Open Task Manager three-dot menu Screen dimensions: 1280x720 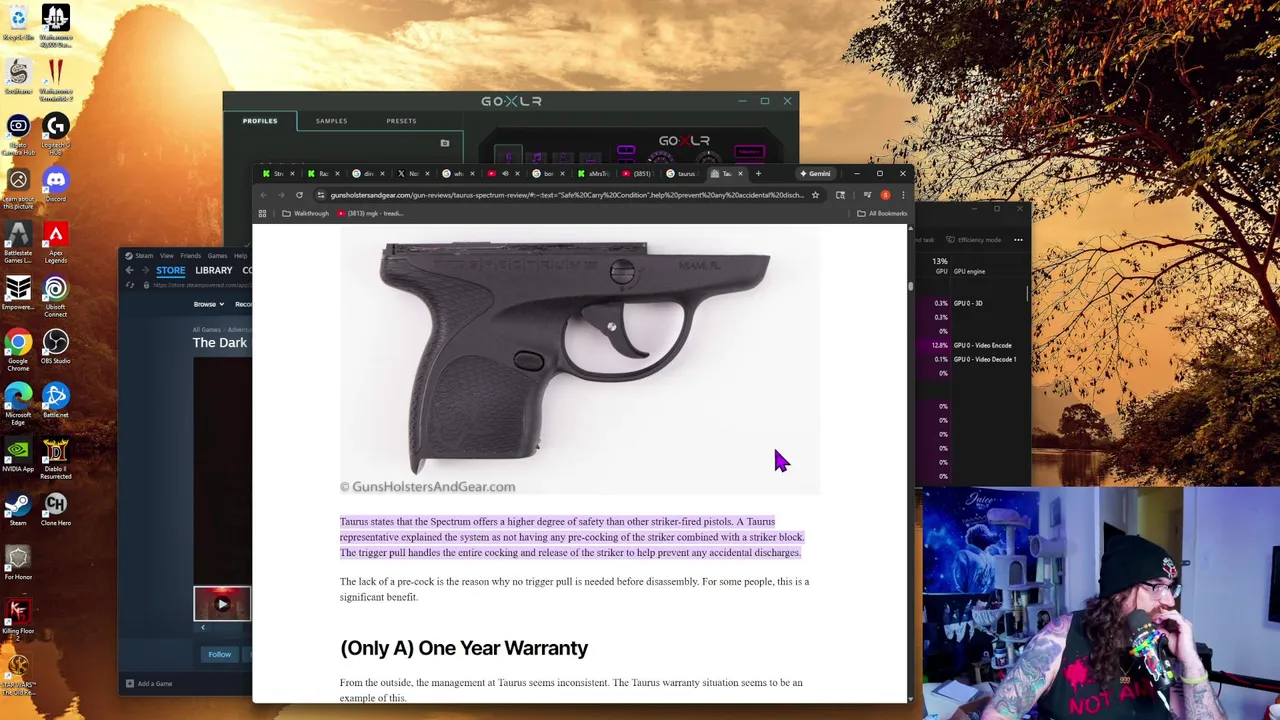[x=1018, y=240]
